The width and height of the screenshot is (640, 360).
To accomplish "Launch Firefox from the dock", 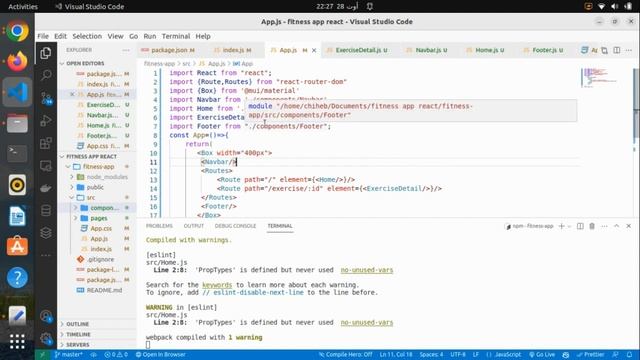I will tap(17, 61).
